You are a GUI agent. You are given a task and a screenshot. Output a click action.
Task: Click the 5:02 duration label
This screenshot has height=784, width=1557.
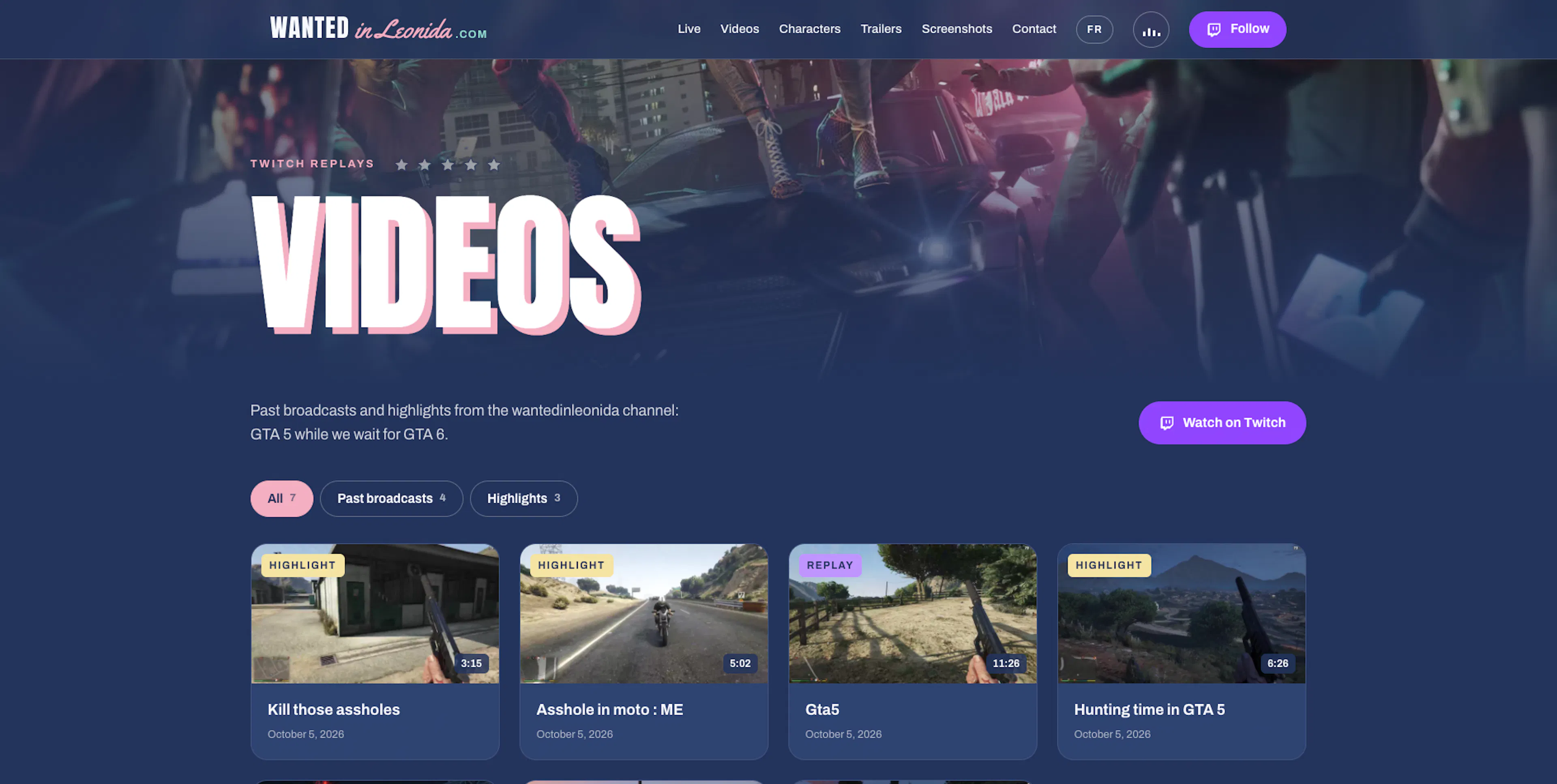pos(740,663)
